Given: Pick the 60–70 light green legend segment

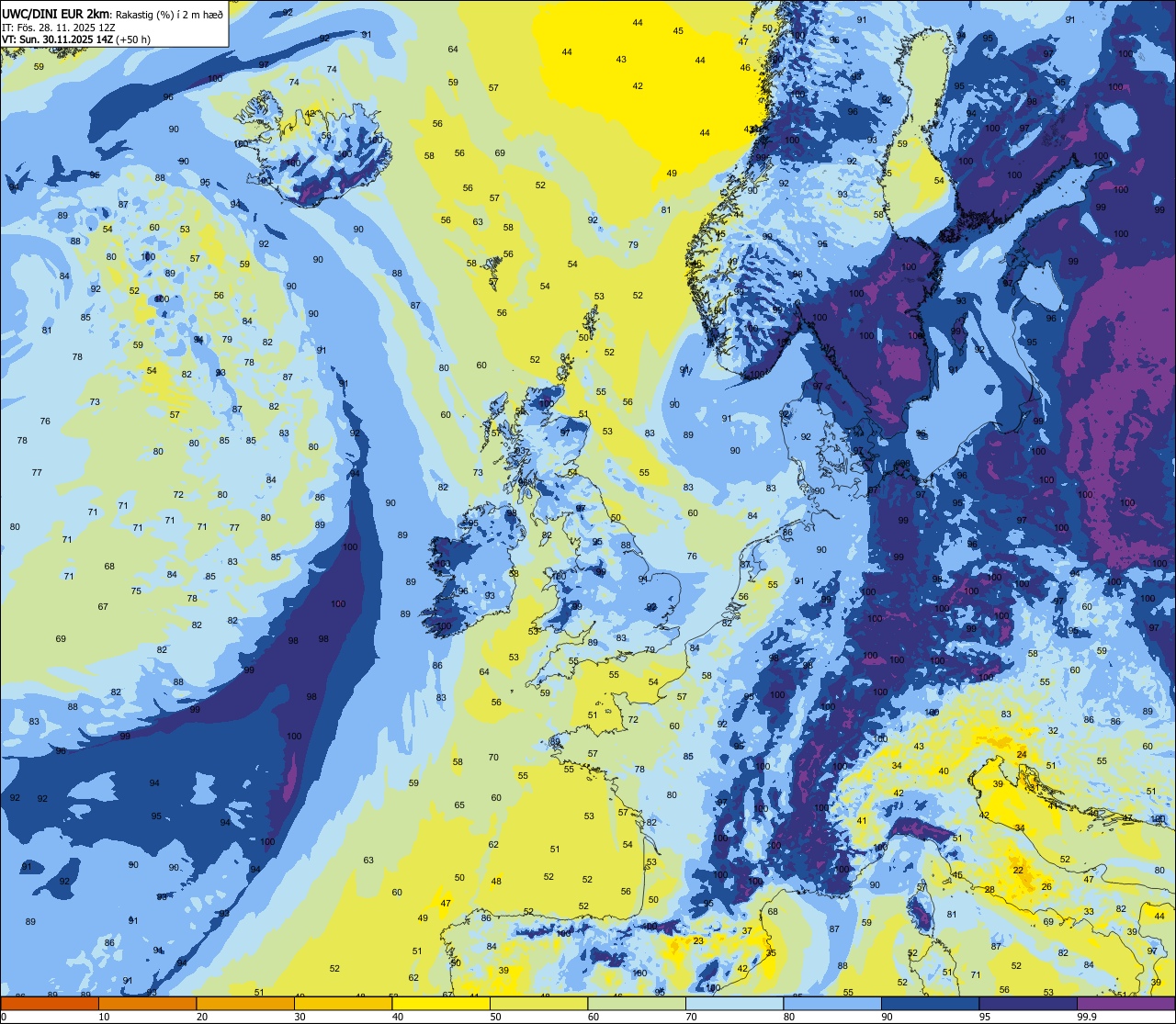Looking at the screenshot, I should 637,1004.
